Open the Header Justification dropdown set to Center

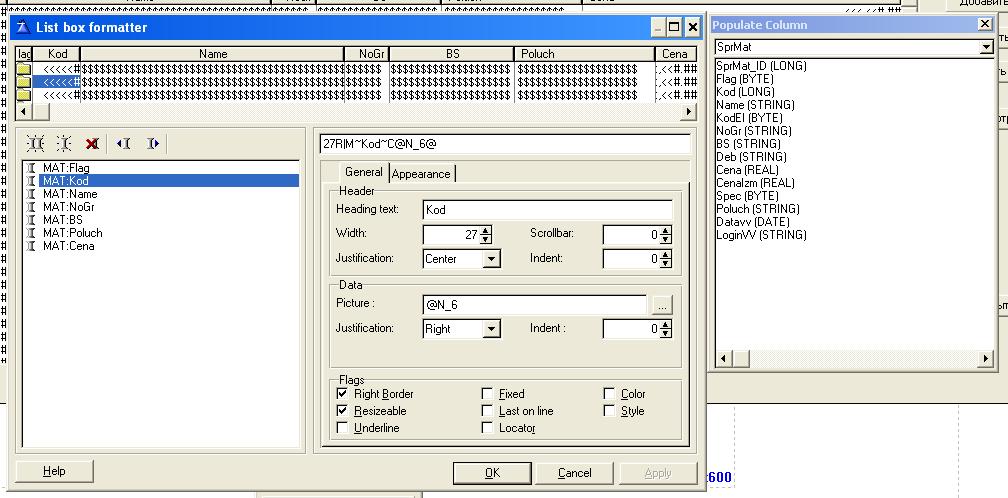click(x=491, y=259)
